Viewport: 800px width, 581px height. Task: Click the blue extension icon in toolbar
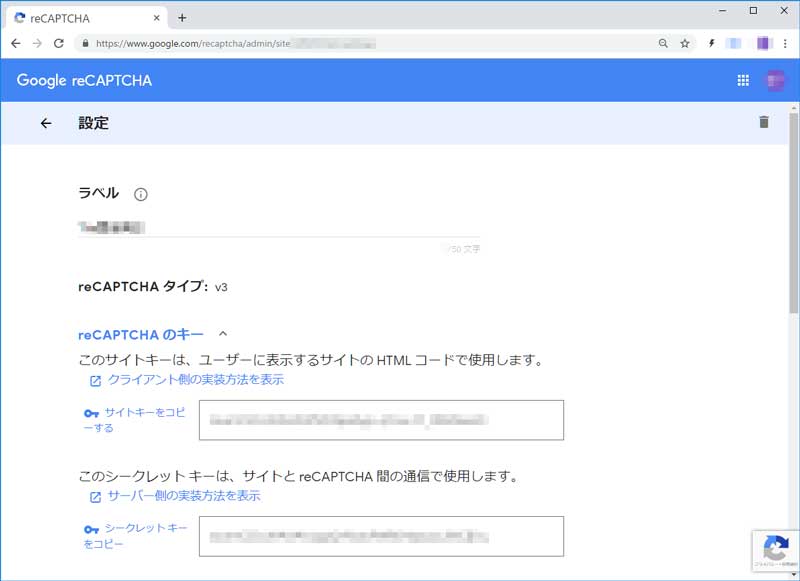(x=734, y=43)
